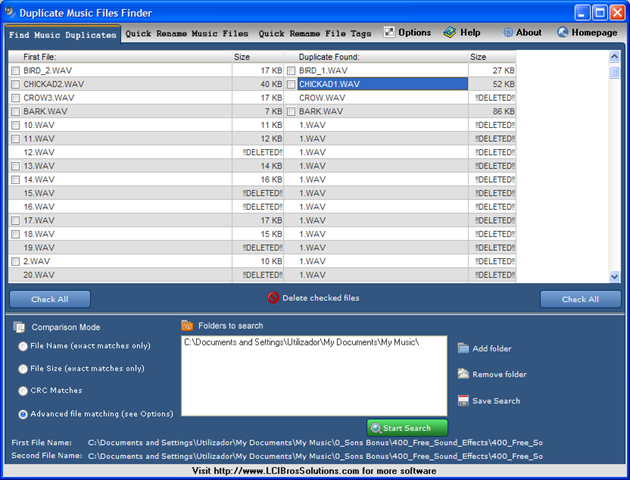Click Save Search

[x=489, y=400]
